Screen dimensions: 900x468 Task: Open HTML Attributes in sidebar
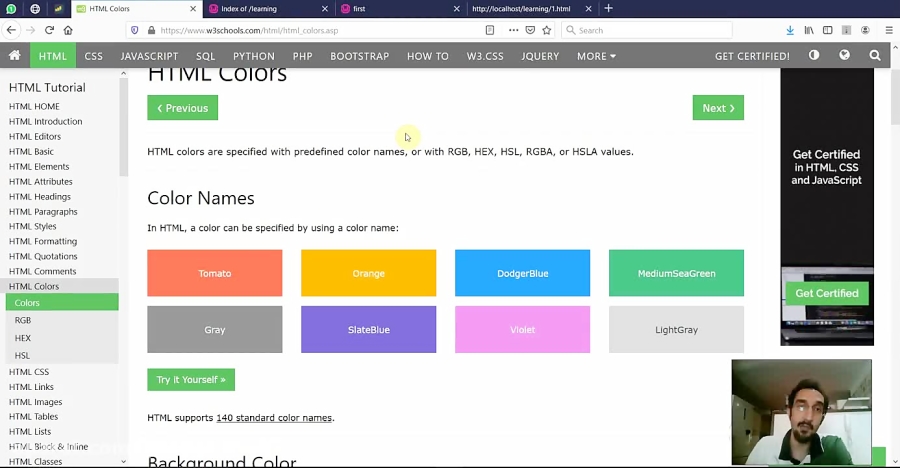click(41, 181)
